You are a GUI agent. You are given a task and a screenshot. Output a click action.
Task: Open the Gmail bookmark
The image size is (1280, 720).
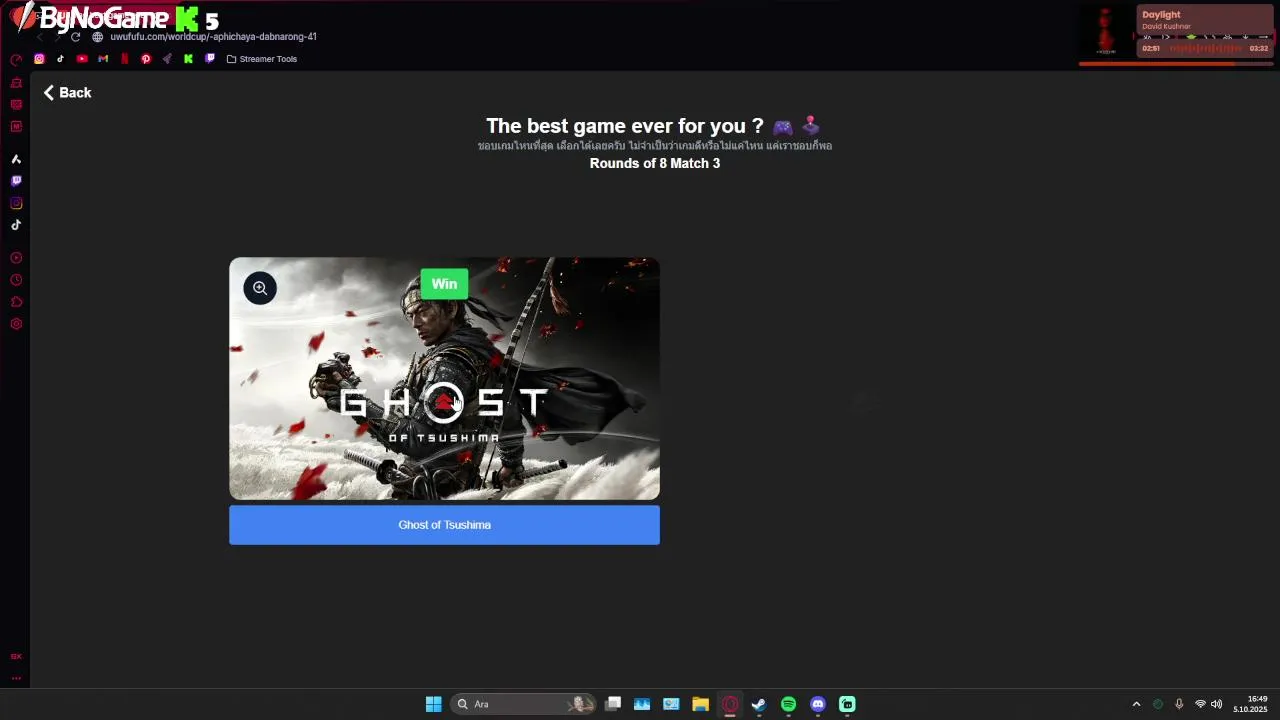tap(103, 59)
